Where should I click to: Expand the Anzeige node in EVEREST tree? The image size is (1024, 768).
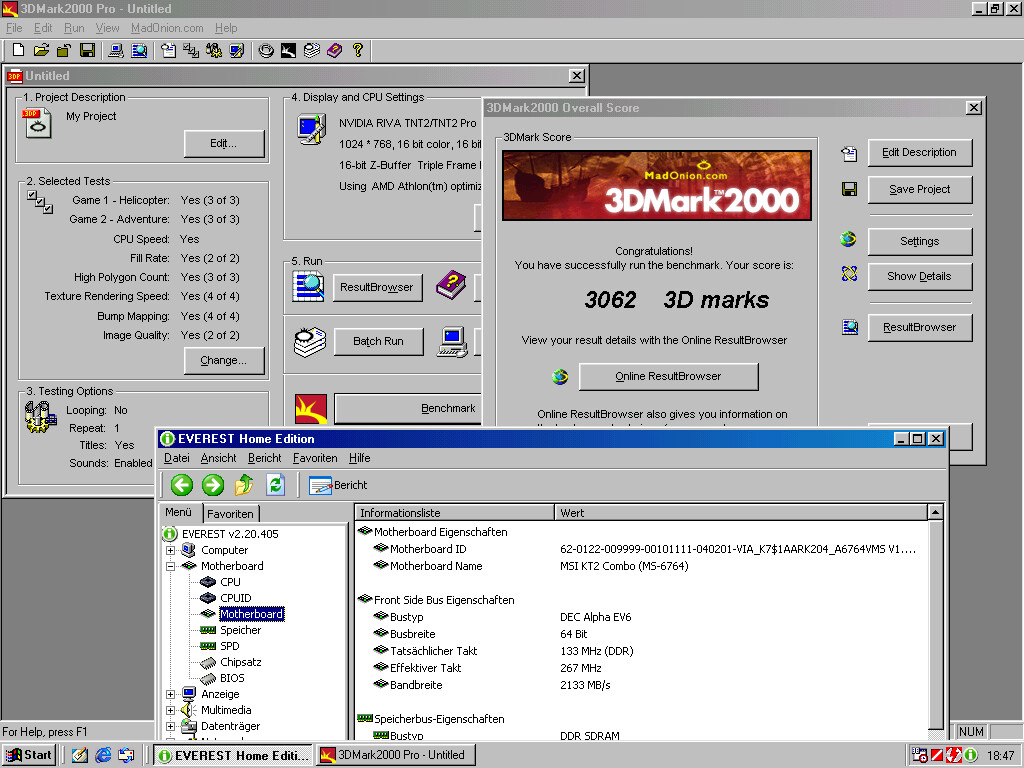(170, 694)
